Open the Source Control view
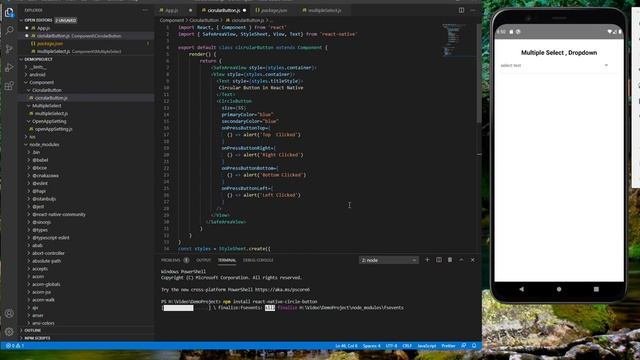Viewport: 640px width, 360px height. [9, 49]
